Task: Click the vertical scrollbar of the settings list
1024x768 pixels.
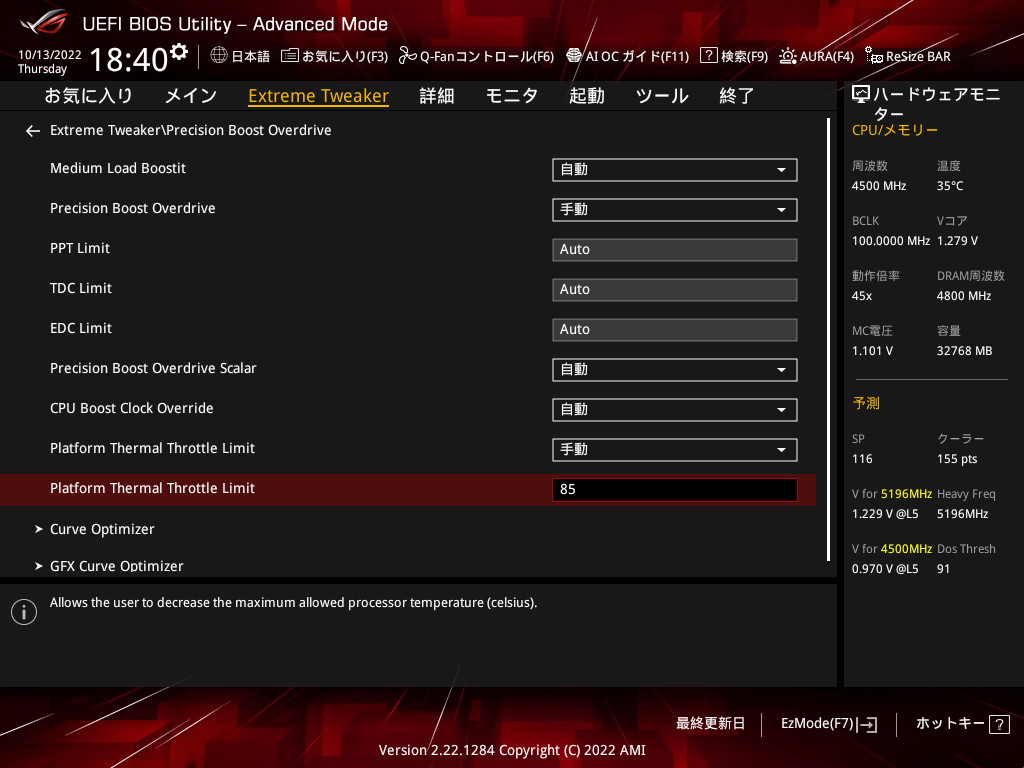Action: click(x=828, y=340)
